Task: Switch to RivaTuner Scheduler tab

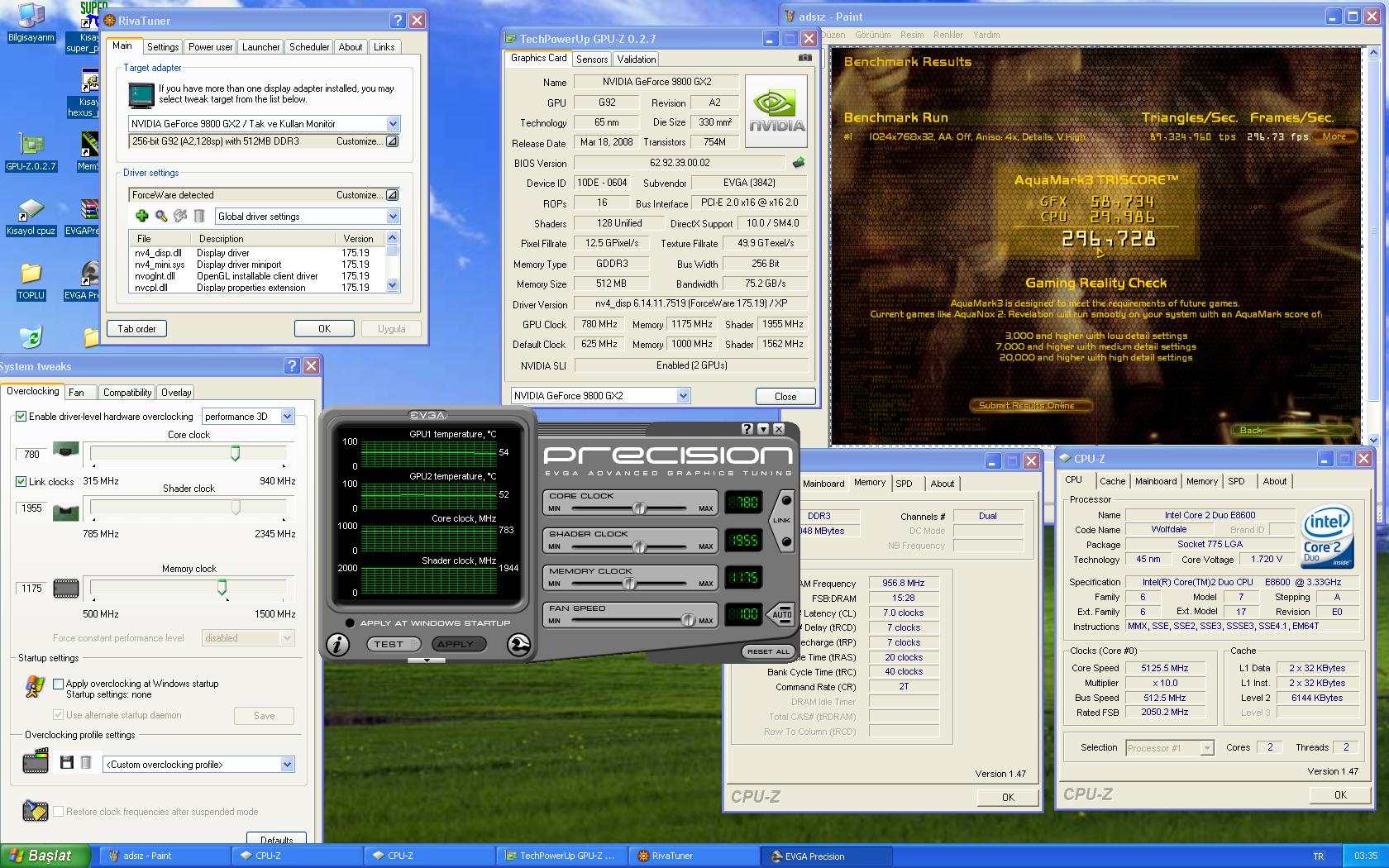Action: tap(309, 47)
